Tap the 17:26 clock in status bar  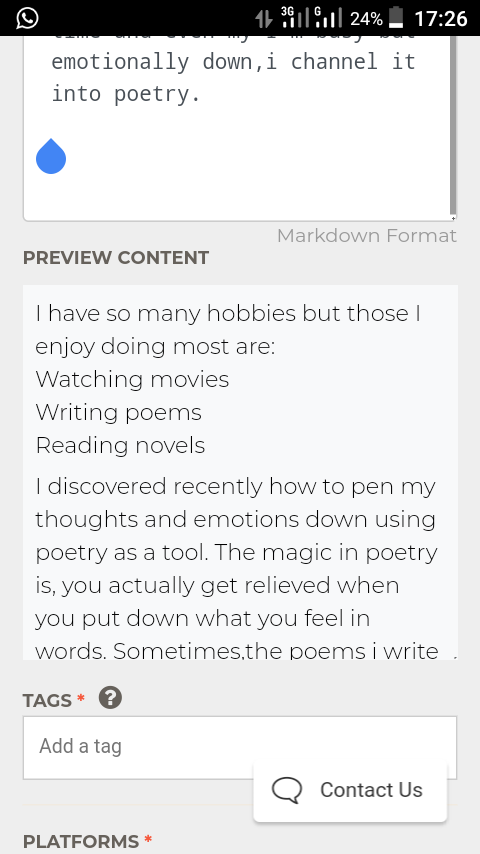(x=441, y=19)
